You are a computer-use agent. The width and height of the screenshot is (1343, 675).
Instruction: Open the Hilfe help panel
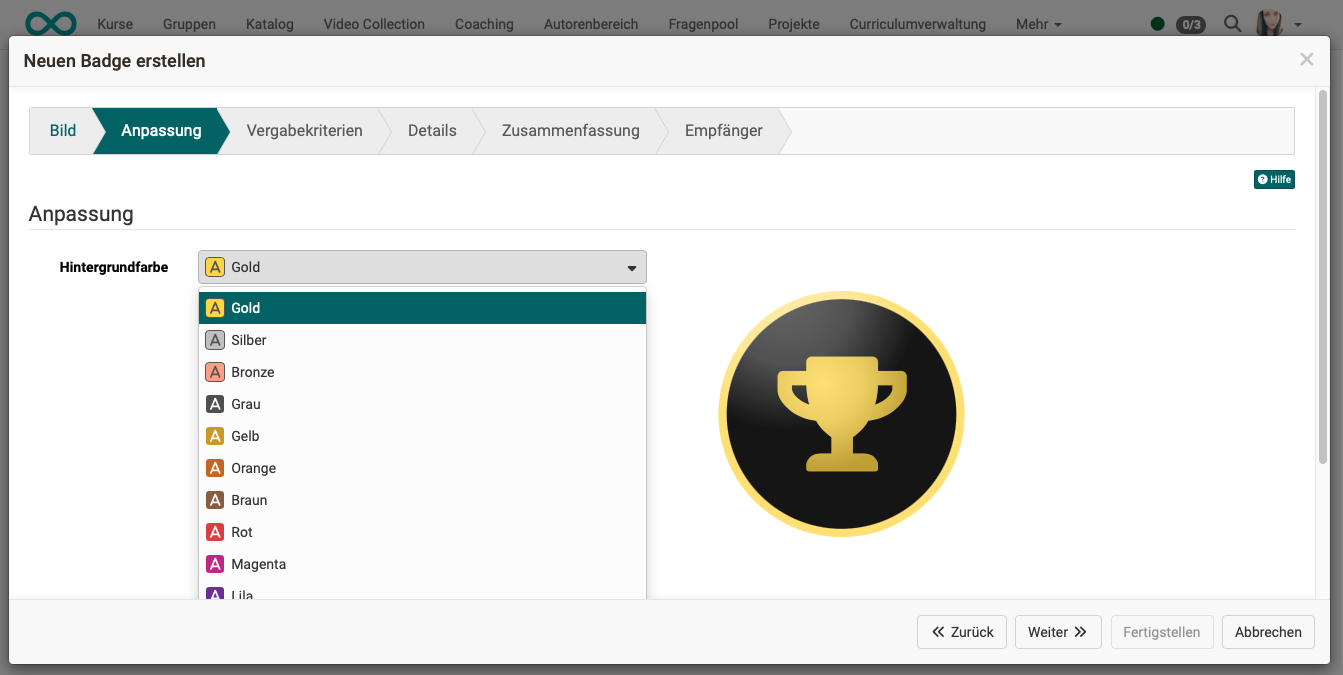(x=1274, y=179)
